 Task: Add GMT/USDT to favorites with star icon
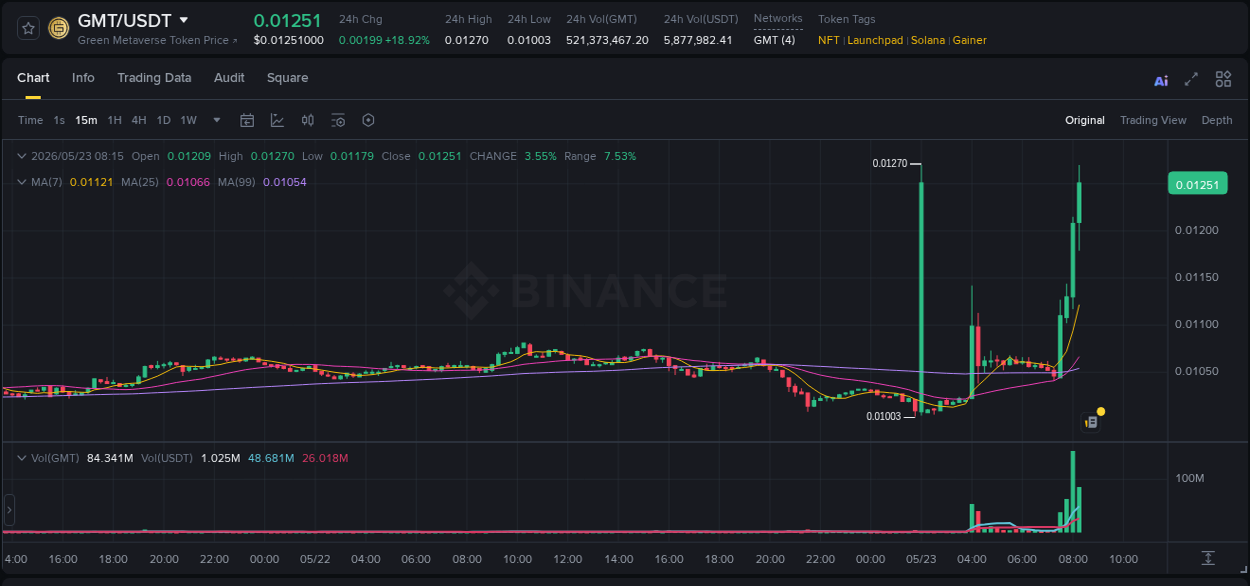[29, 28]
